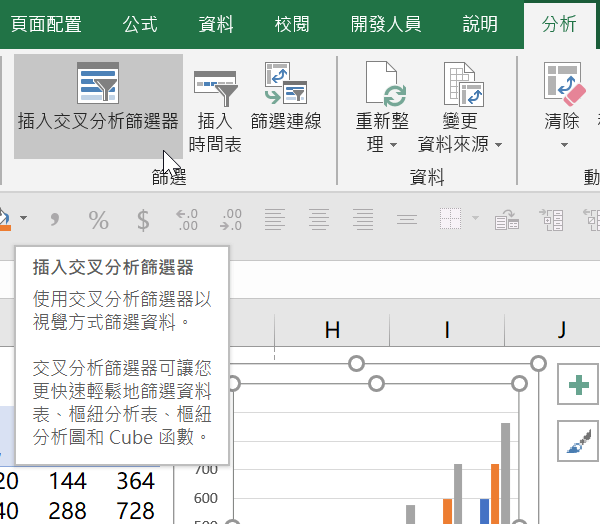Open 篩選連線 filter connections
Image resolution: width=600 pixels, height=524 pixels.
click(286, 96)
